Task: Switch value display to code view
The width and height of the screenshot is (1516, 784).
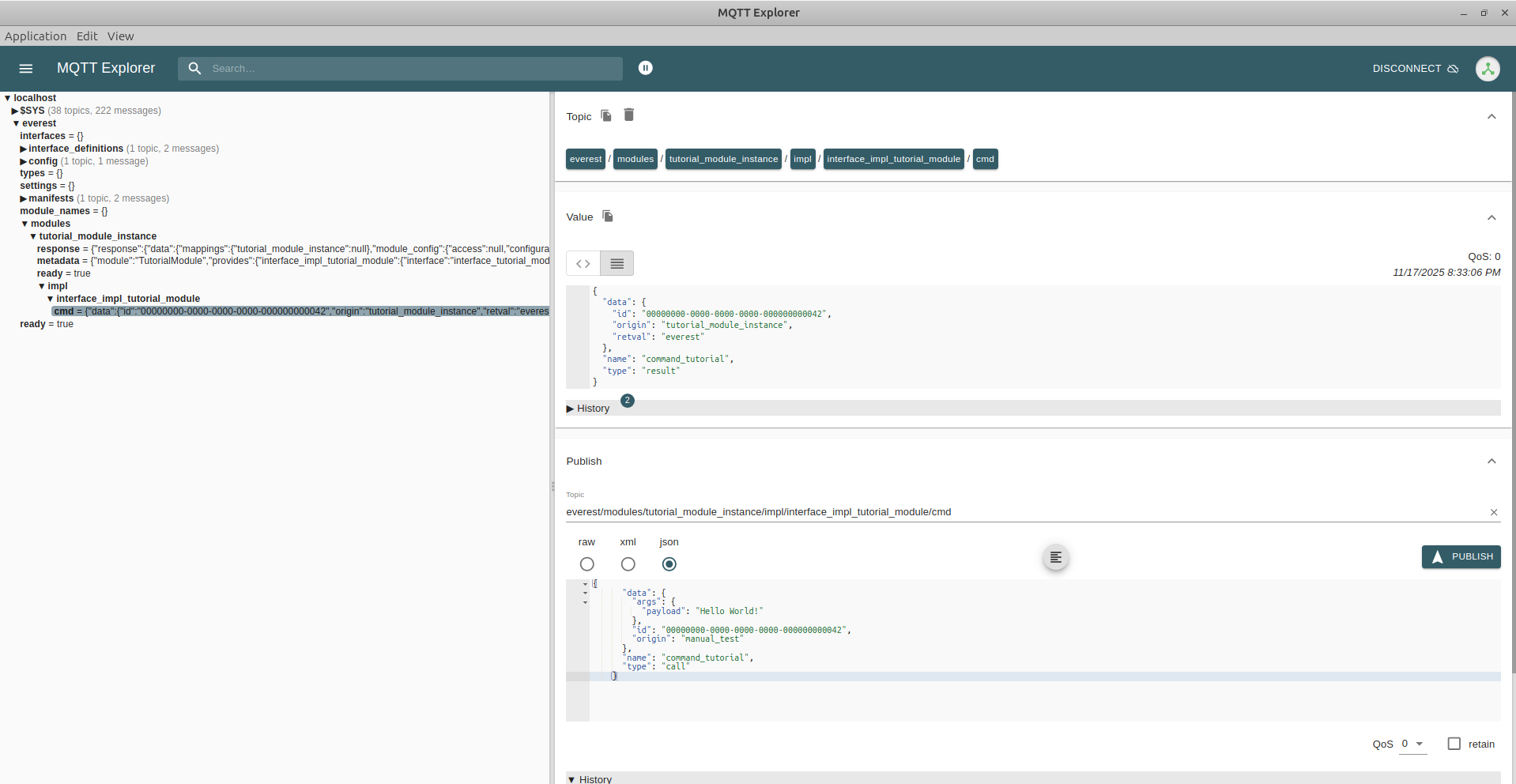Action: 583,263
